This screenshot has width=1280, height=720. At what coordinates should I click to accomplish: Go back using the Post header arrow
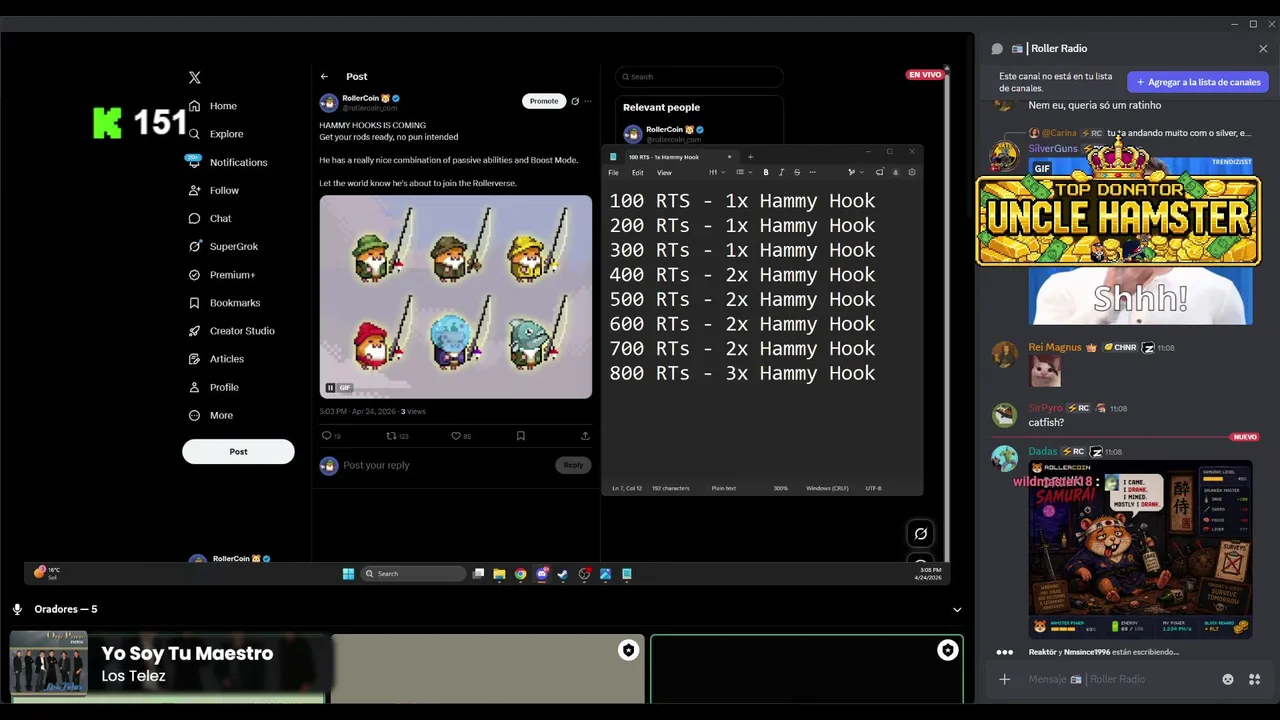click(324, 76)
